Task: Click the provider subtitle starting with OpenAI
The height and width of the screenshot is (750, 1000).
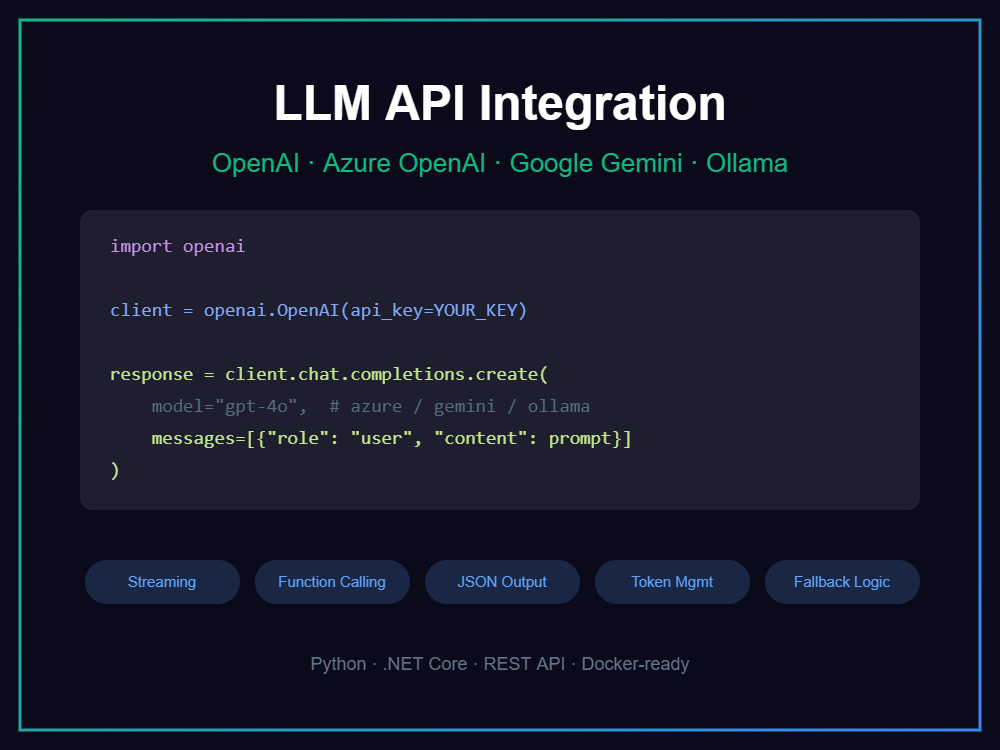Action: (500, 163)
